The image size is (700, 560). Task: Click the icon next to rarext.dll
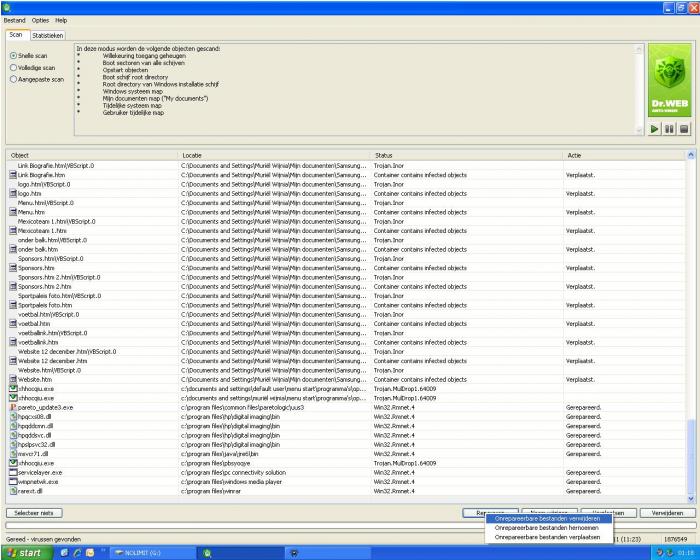[x=13, y=491]
